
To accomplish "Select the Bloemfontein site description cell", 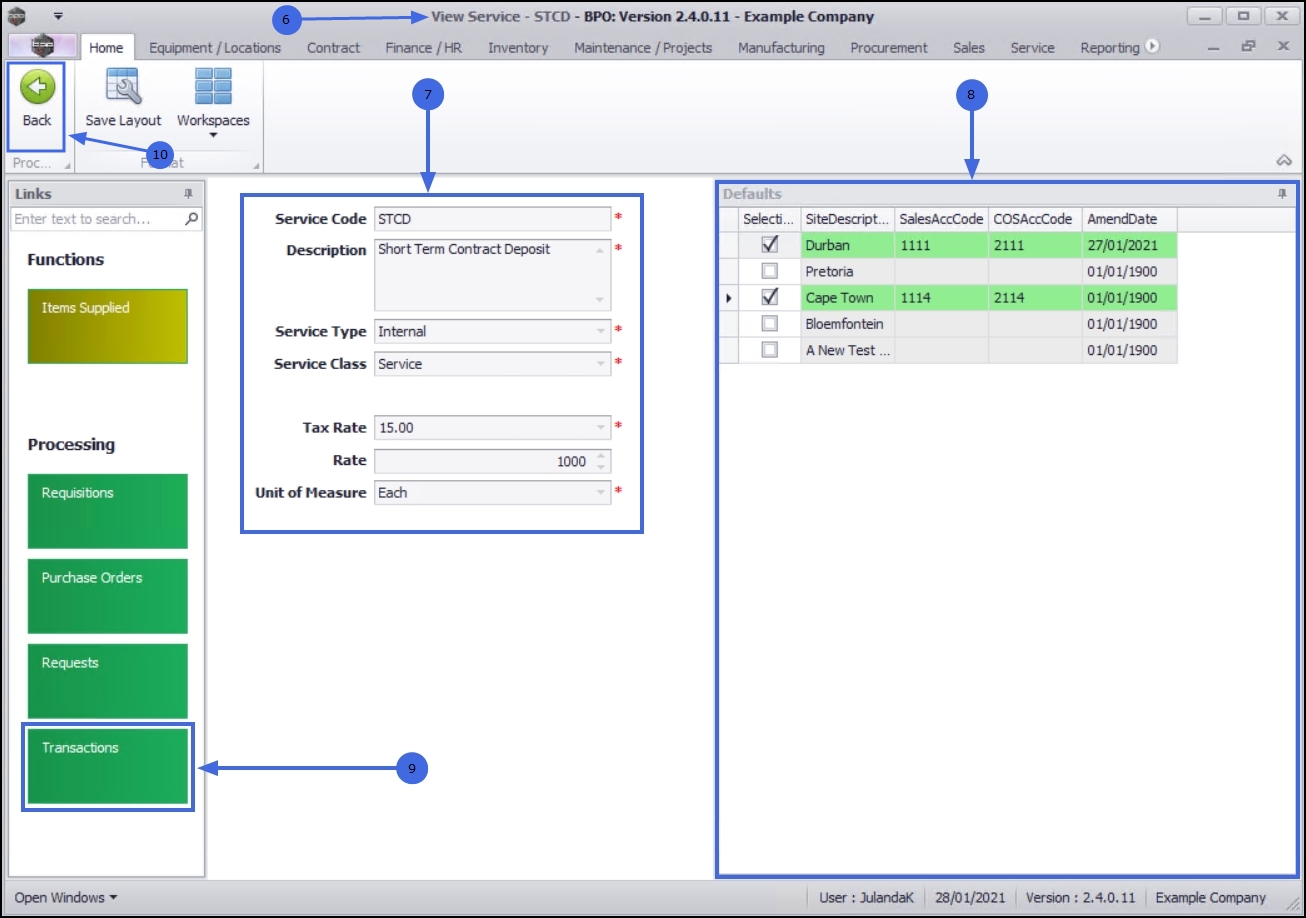I will click(x=847, y=324).
